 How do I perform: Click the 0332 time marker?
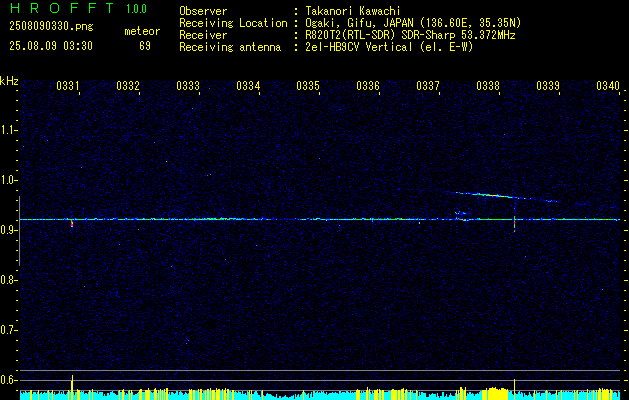tap(128, 85)
